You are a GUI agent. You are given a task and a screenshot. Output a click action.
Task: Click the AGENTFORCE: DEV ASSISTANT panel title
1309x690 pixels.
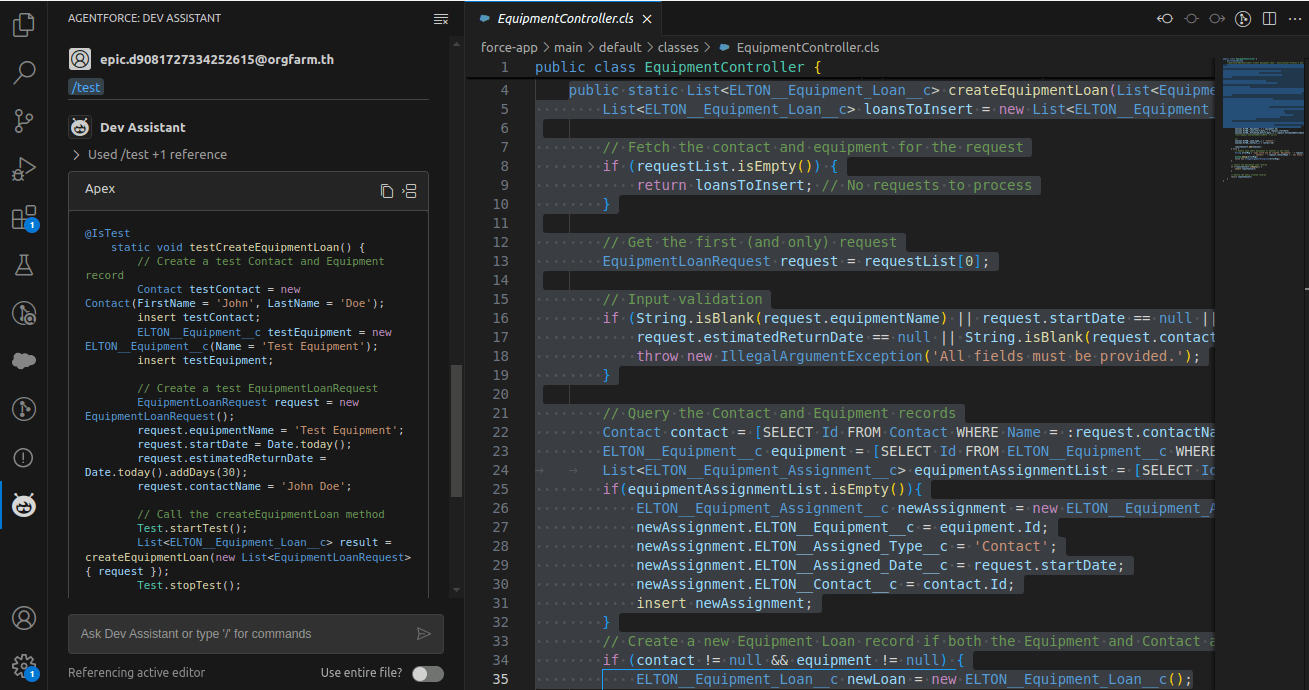(x=145, y=18)
